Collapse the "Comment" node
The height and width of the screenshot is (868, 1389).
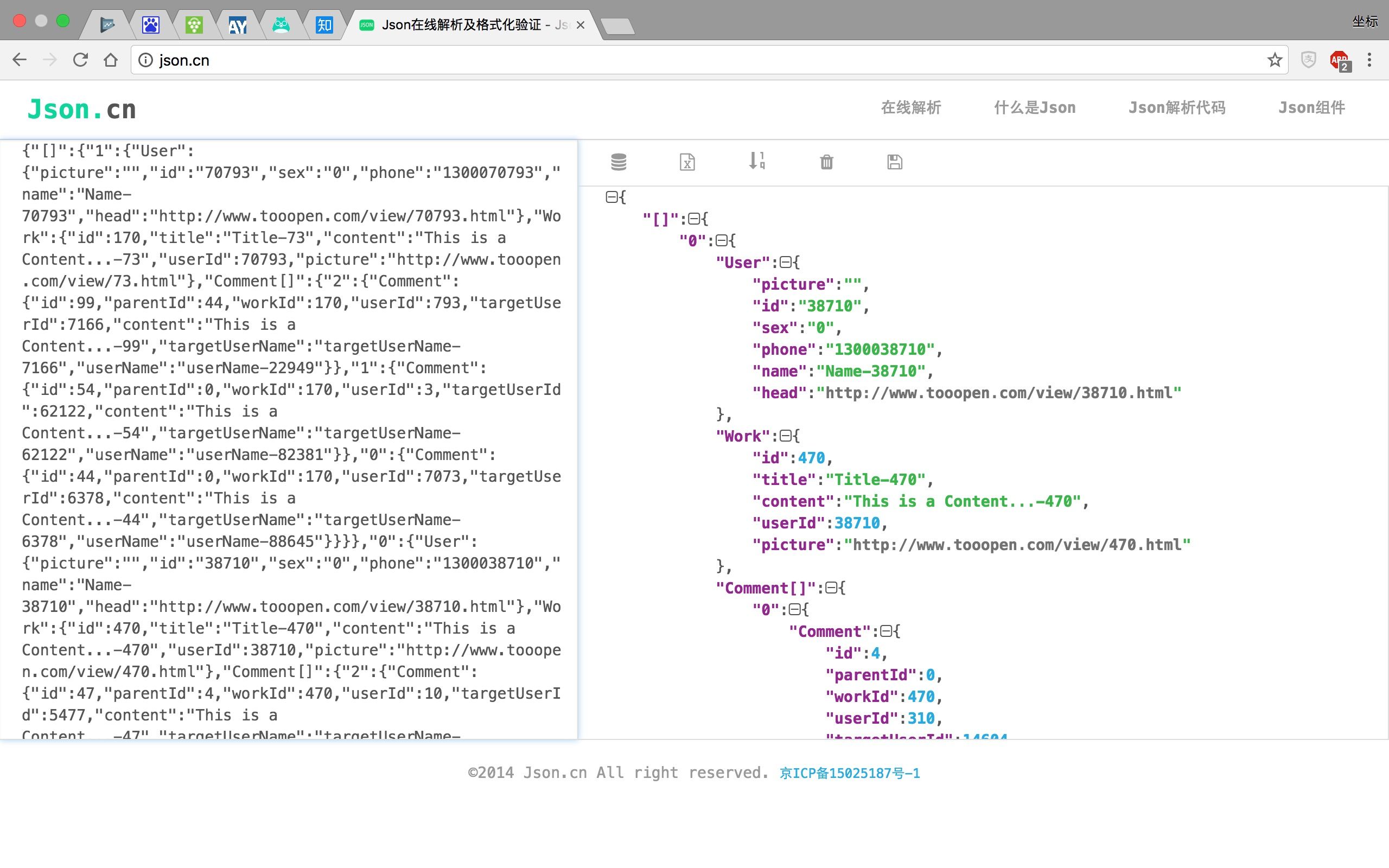tap(886, 631)
